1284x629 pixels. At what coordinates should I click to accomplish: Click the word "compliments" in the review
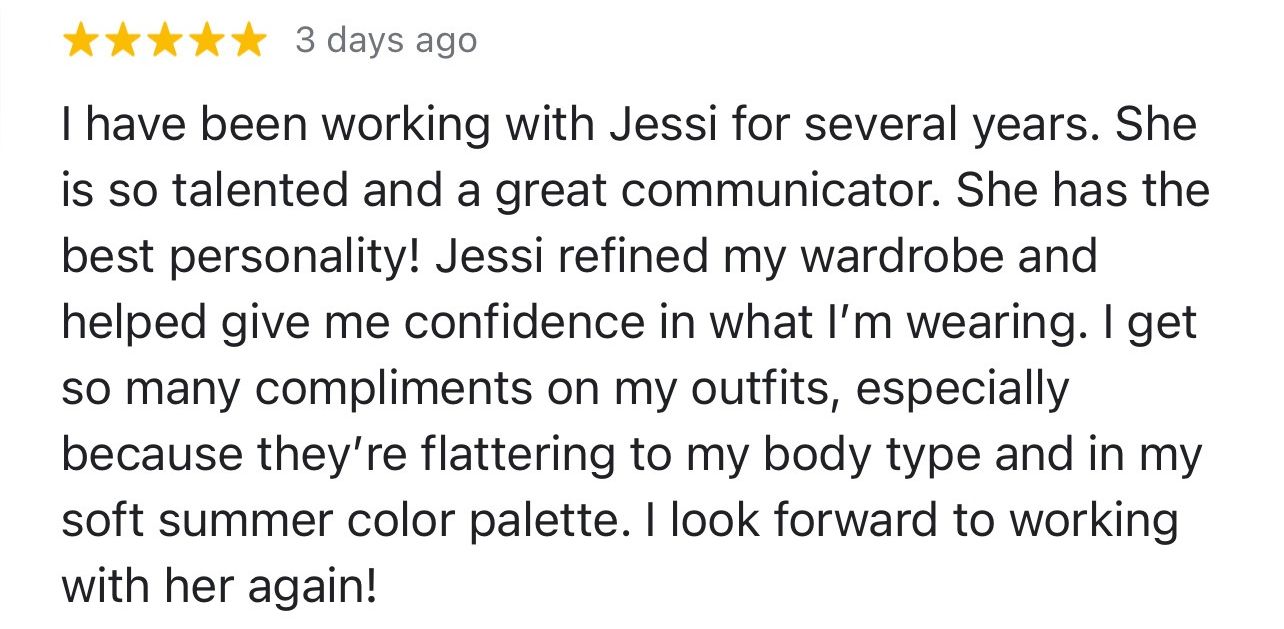click(393, 389)
